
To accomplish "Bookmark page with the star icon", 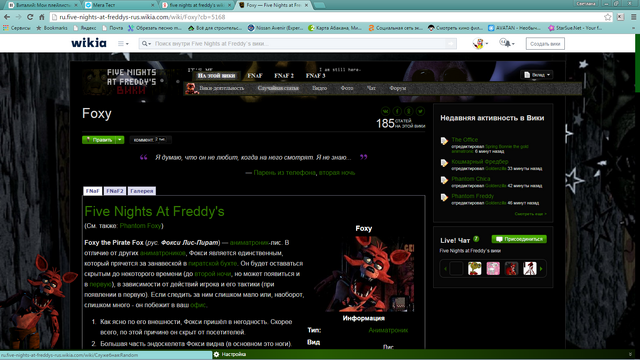I will coord(608,17).
